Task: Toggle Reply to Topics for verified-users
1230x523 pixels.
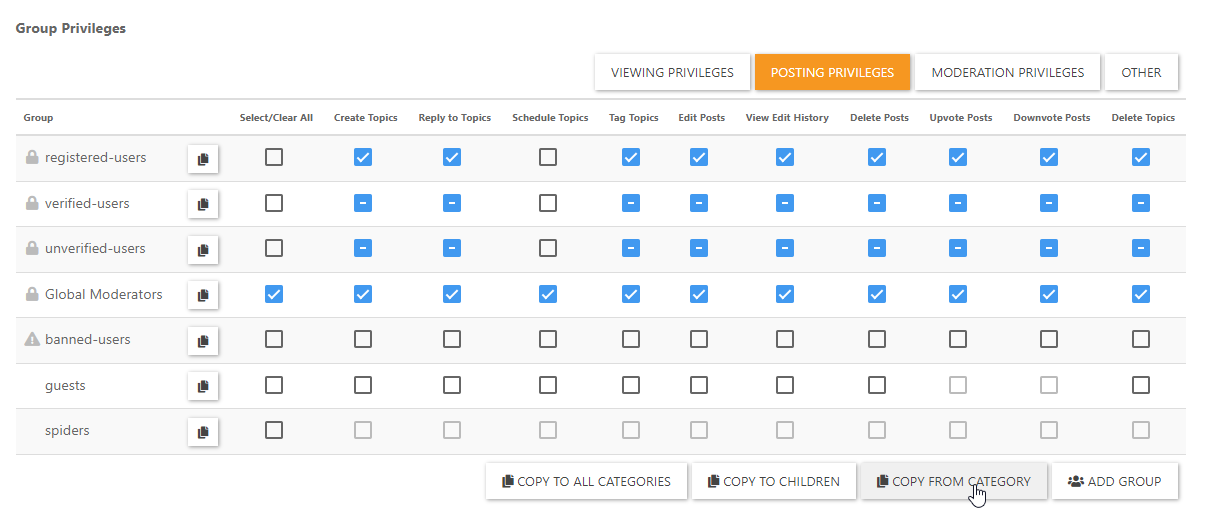Action: pyautogui.click(x=452, y=203)
